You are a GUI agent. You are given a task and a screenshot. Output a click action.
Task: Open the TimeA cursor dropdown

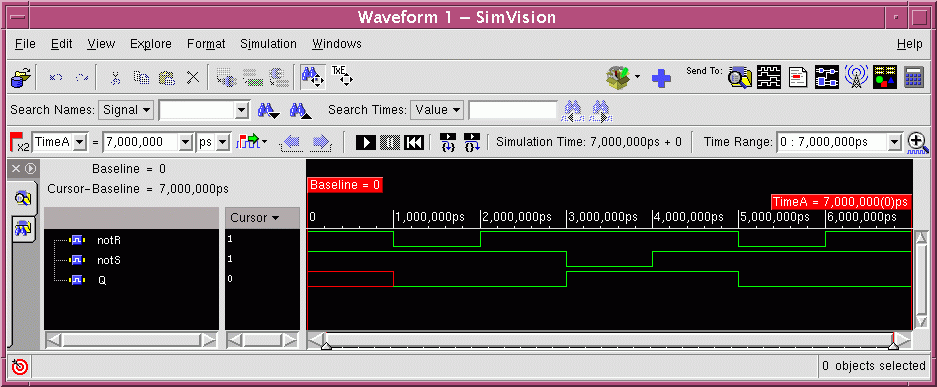[x=60, y=142]
